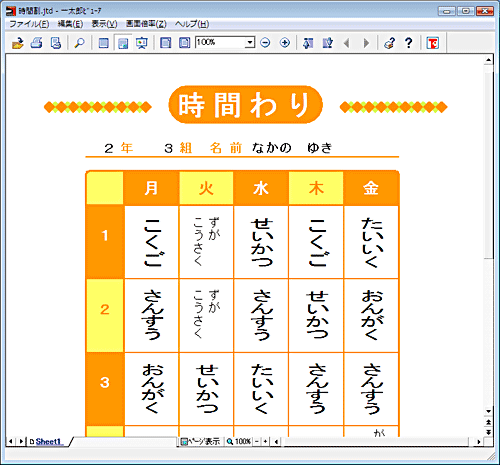Click the magnifier search icon
Image resolution: width=500 pixels, height=465 pixels.
(79, 43)
